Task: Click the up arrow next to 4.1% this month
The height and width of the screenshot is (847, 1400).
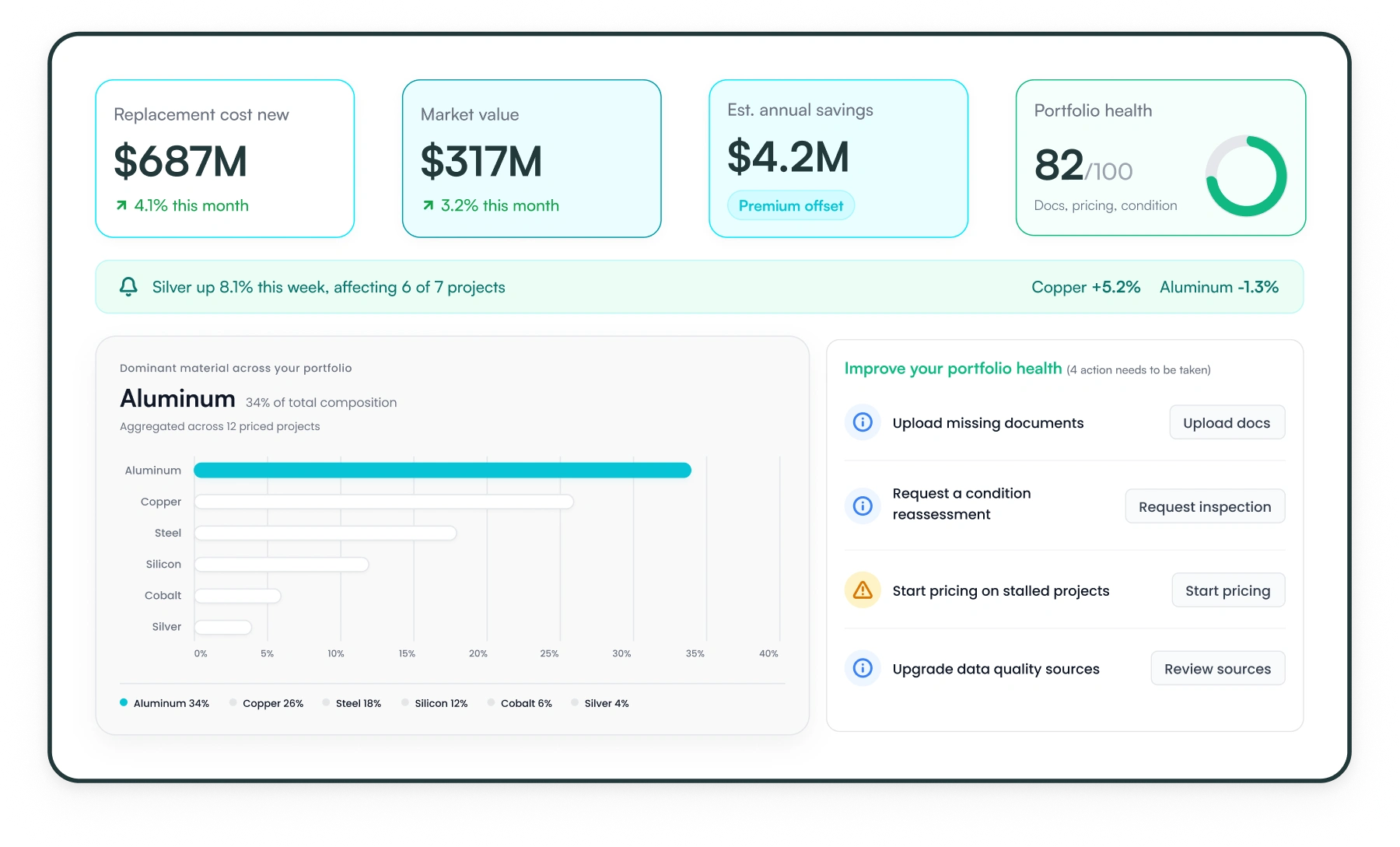Action: [x=121, y=205]
